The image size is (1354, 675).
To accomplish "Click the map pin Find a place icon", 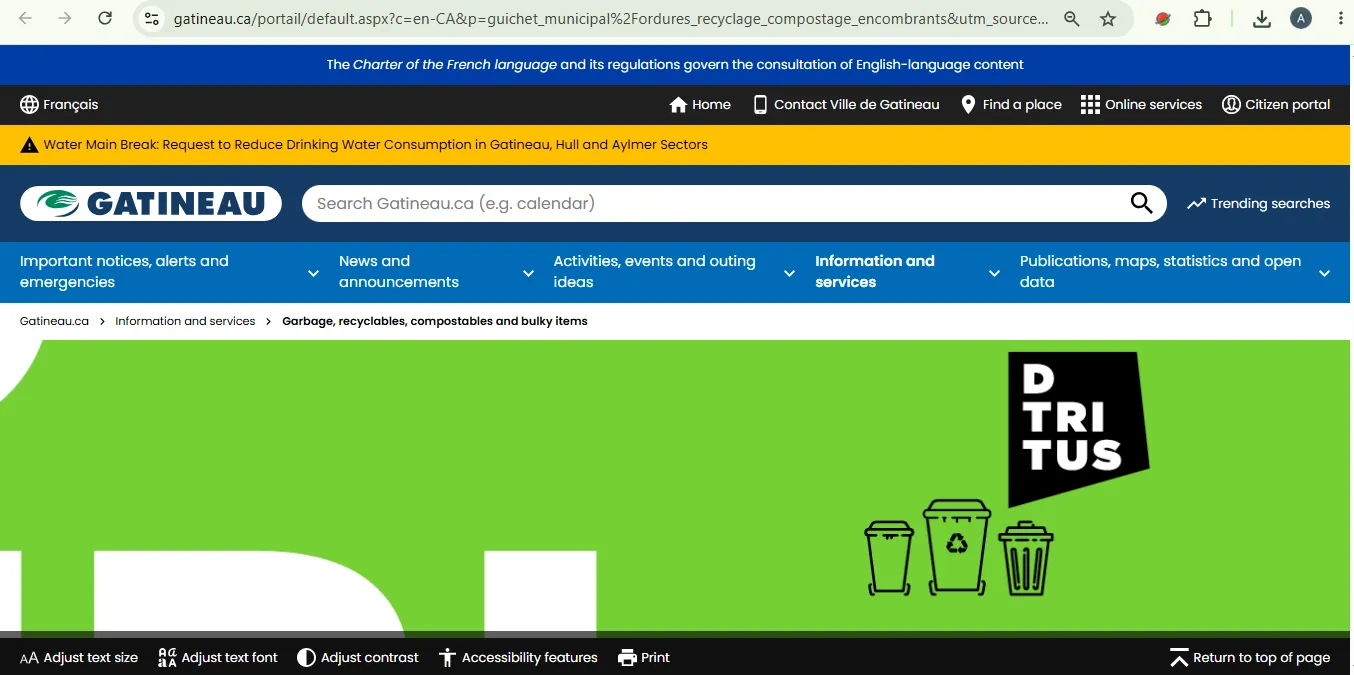I will [968, 105].
